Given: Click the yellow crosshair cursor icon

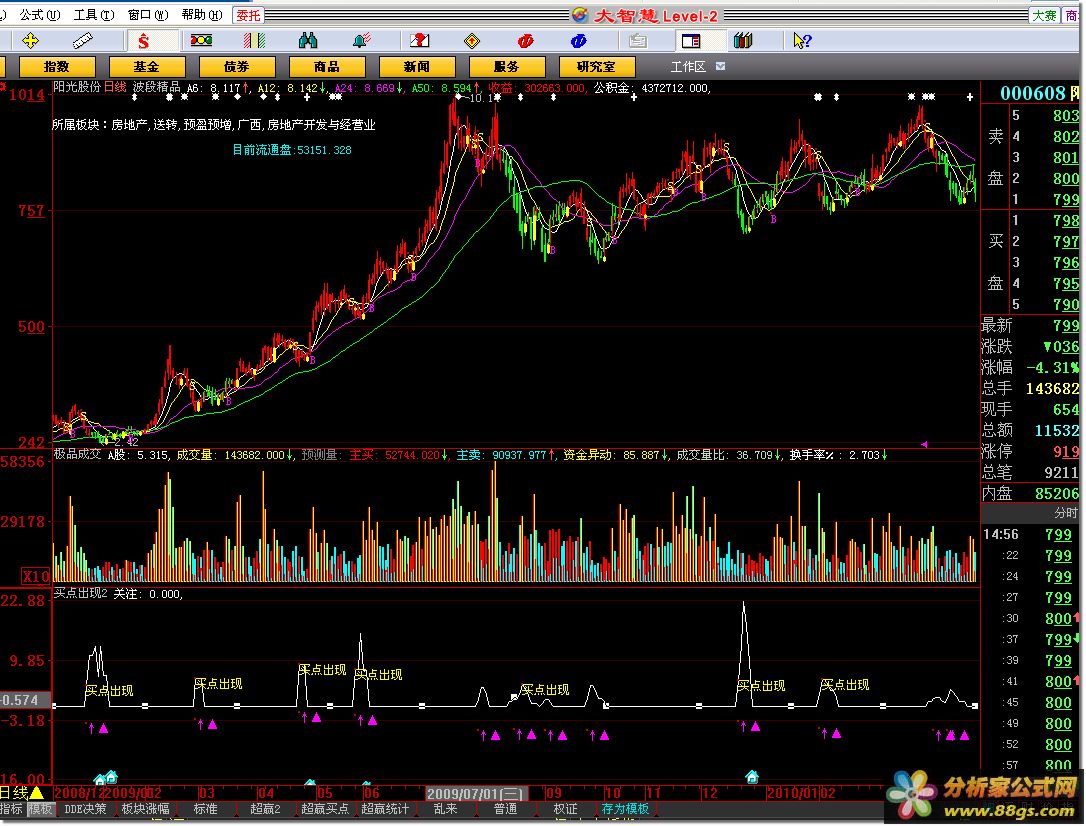Looking at the screenshot, I should pos(30,41).
